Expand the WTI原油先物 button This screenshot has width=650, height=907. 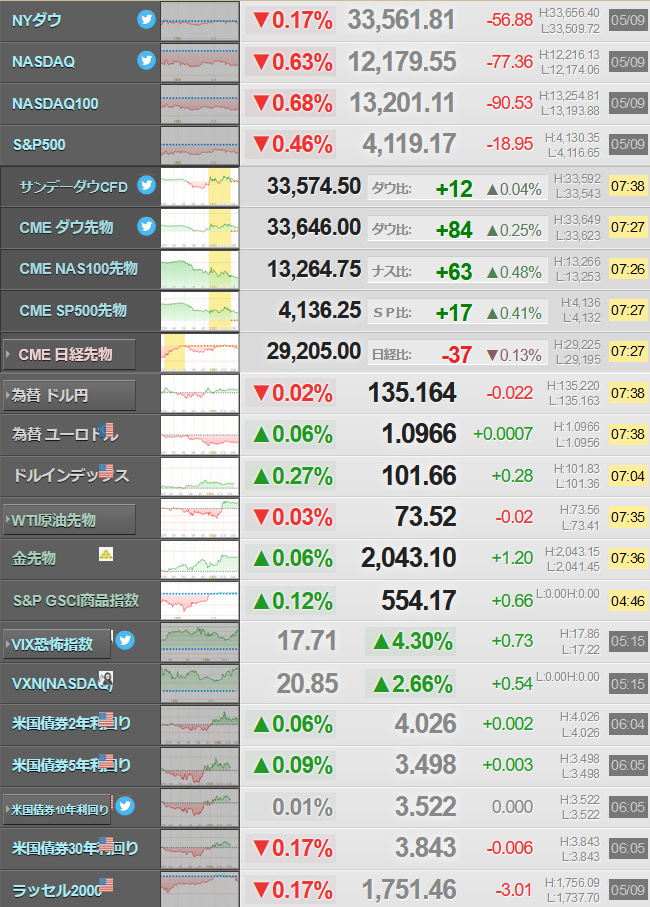(x=69, y=519)
